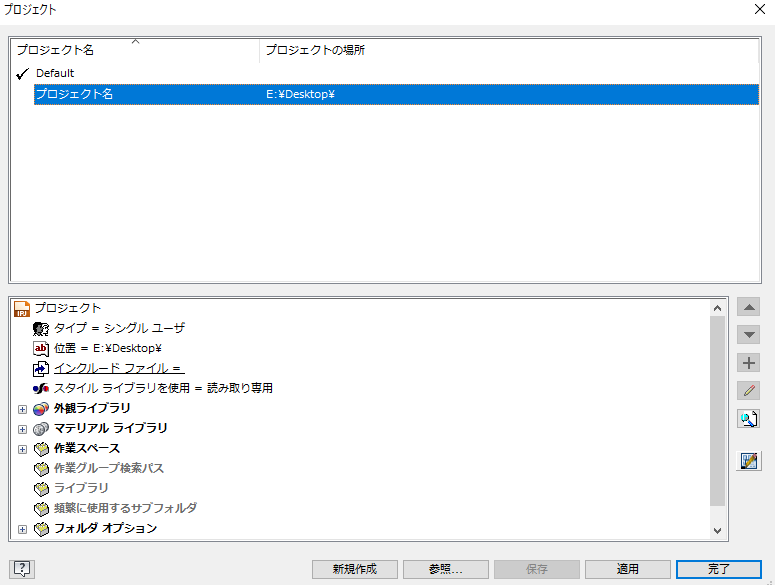Click the フォルダ オプション folder icon

click(x=41, y=529)
